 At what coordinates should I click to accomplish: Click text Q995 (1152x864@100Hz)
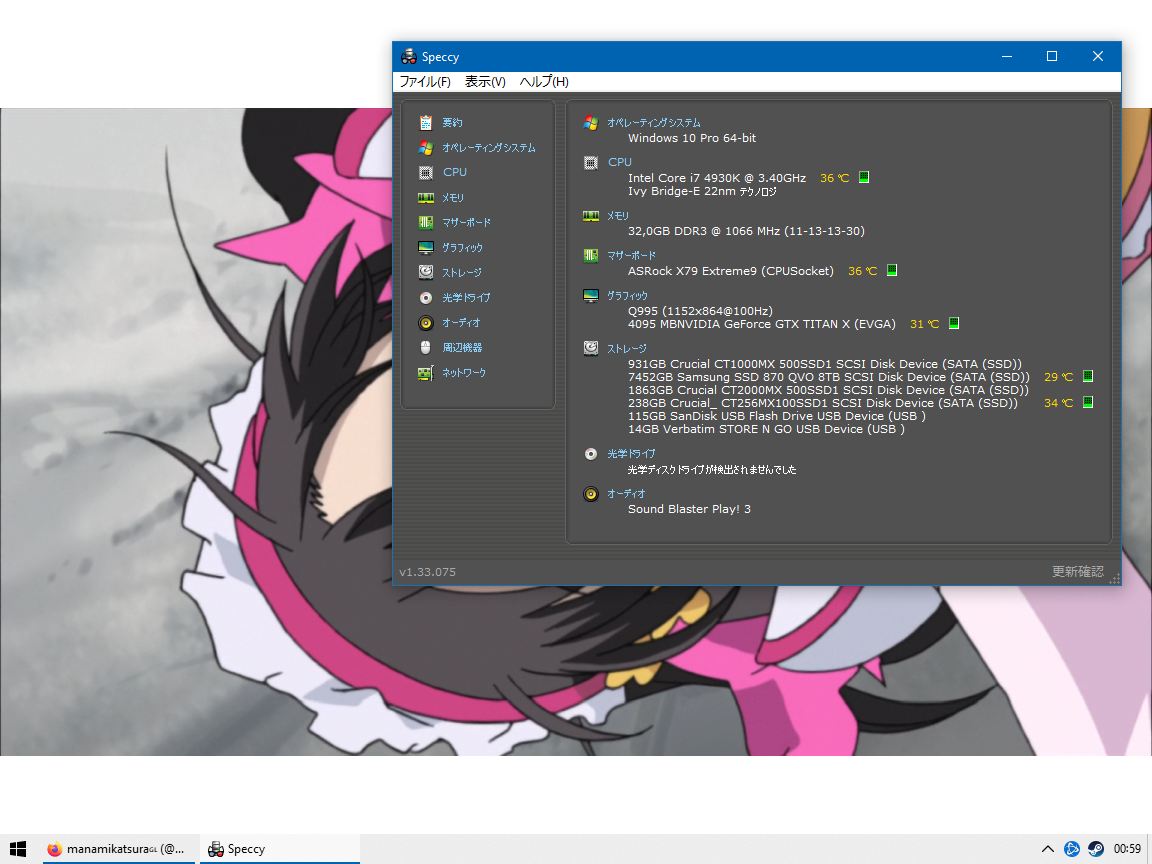[700, 311]
